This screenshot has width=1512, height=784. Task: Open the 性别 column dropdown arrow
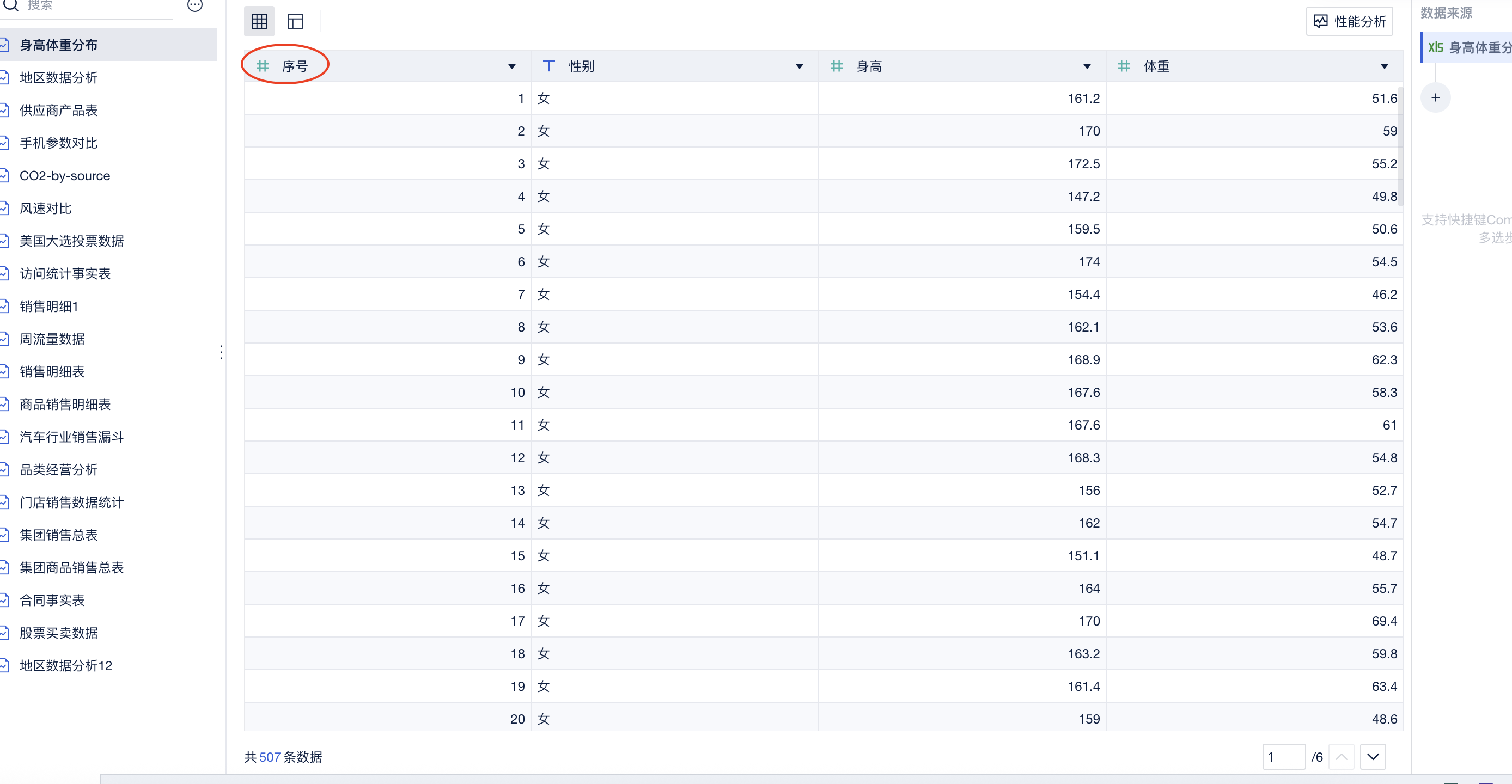[799, 66]
